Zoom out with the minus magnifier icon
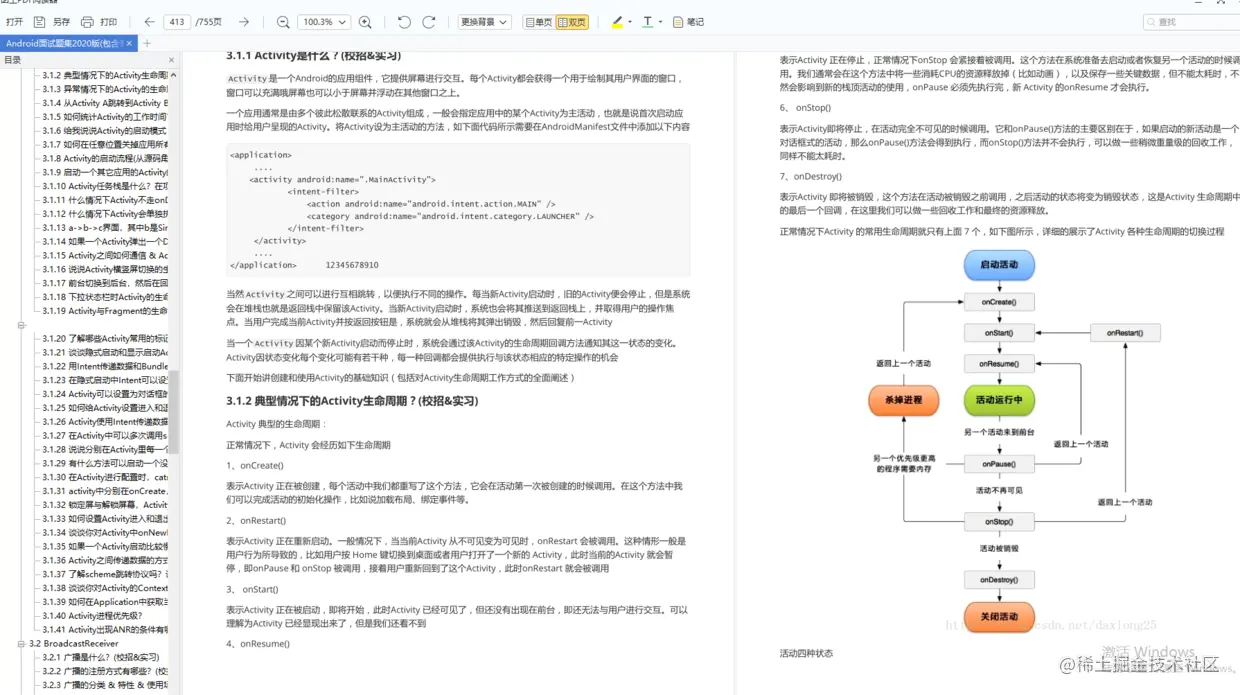The height and width of the screenshot is (695, 1240). tap(282, 22)
